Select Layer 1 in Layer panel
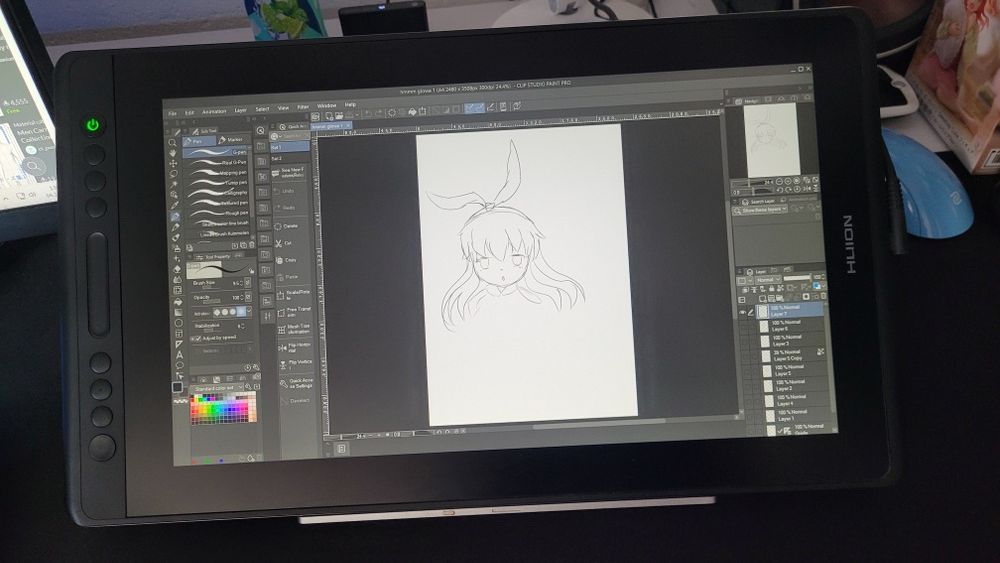 click(799, 415)
